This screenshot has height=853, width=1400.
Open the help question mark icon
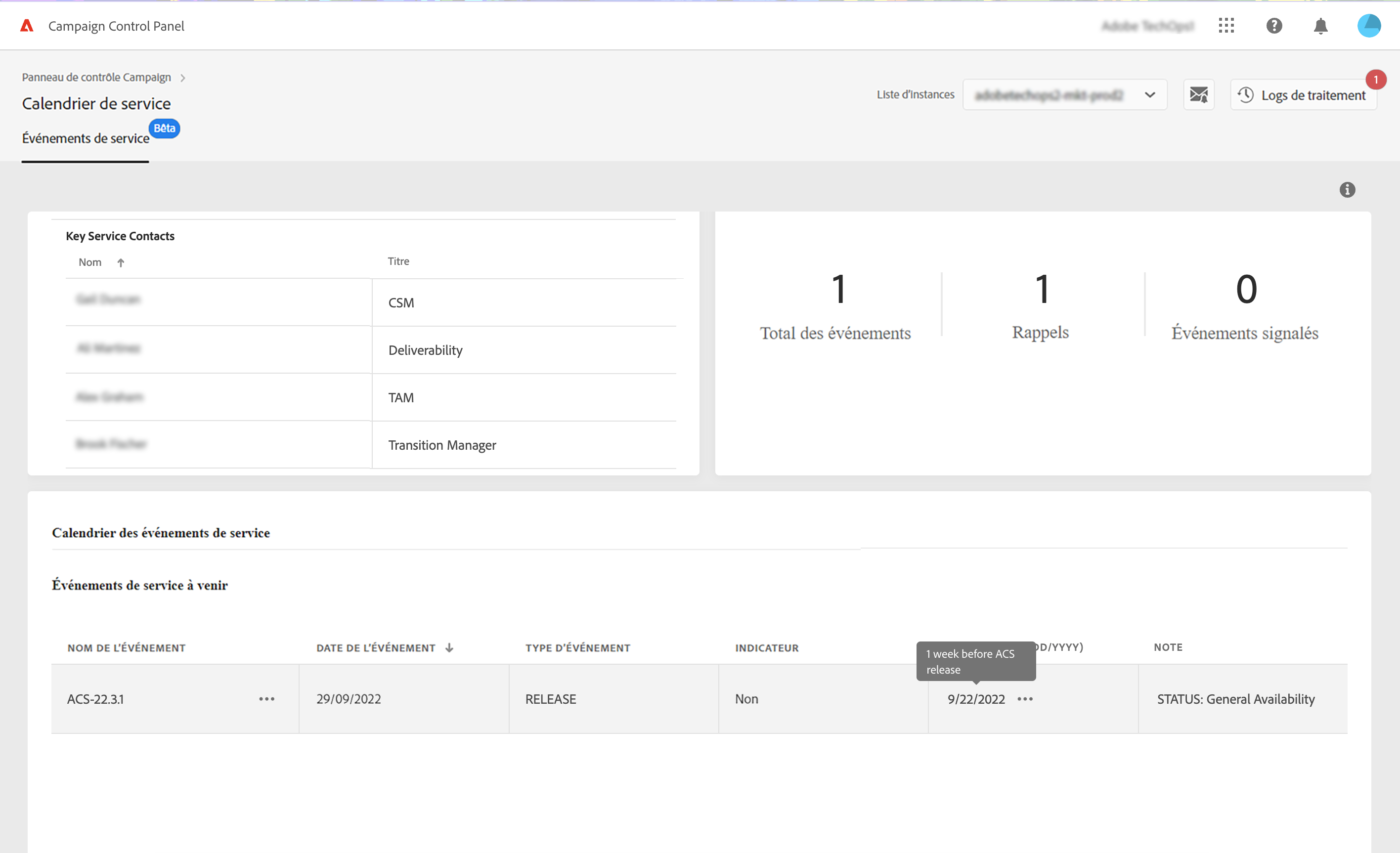(x=1274, y=26)
